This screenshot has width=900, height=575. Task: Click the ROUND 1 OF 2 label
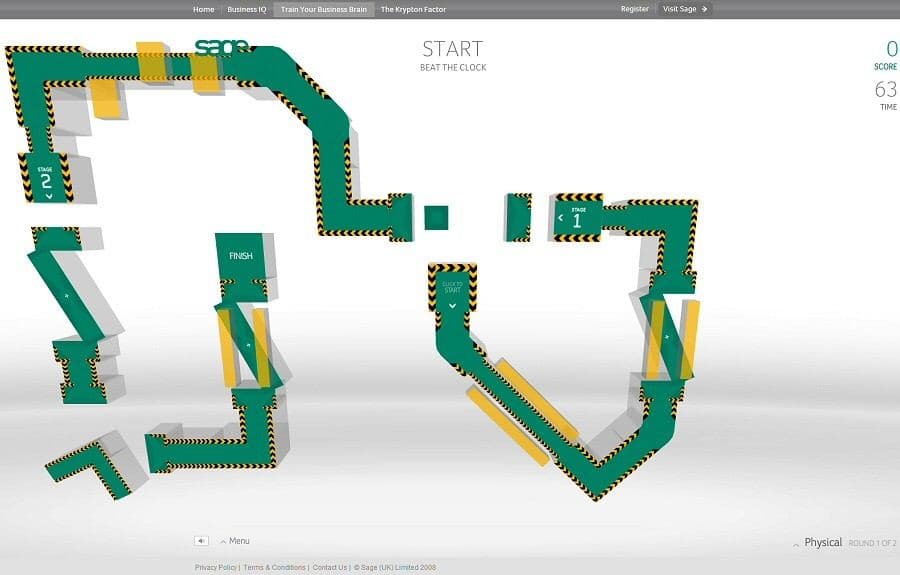click(x=872, y=543)
